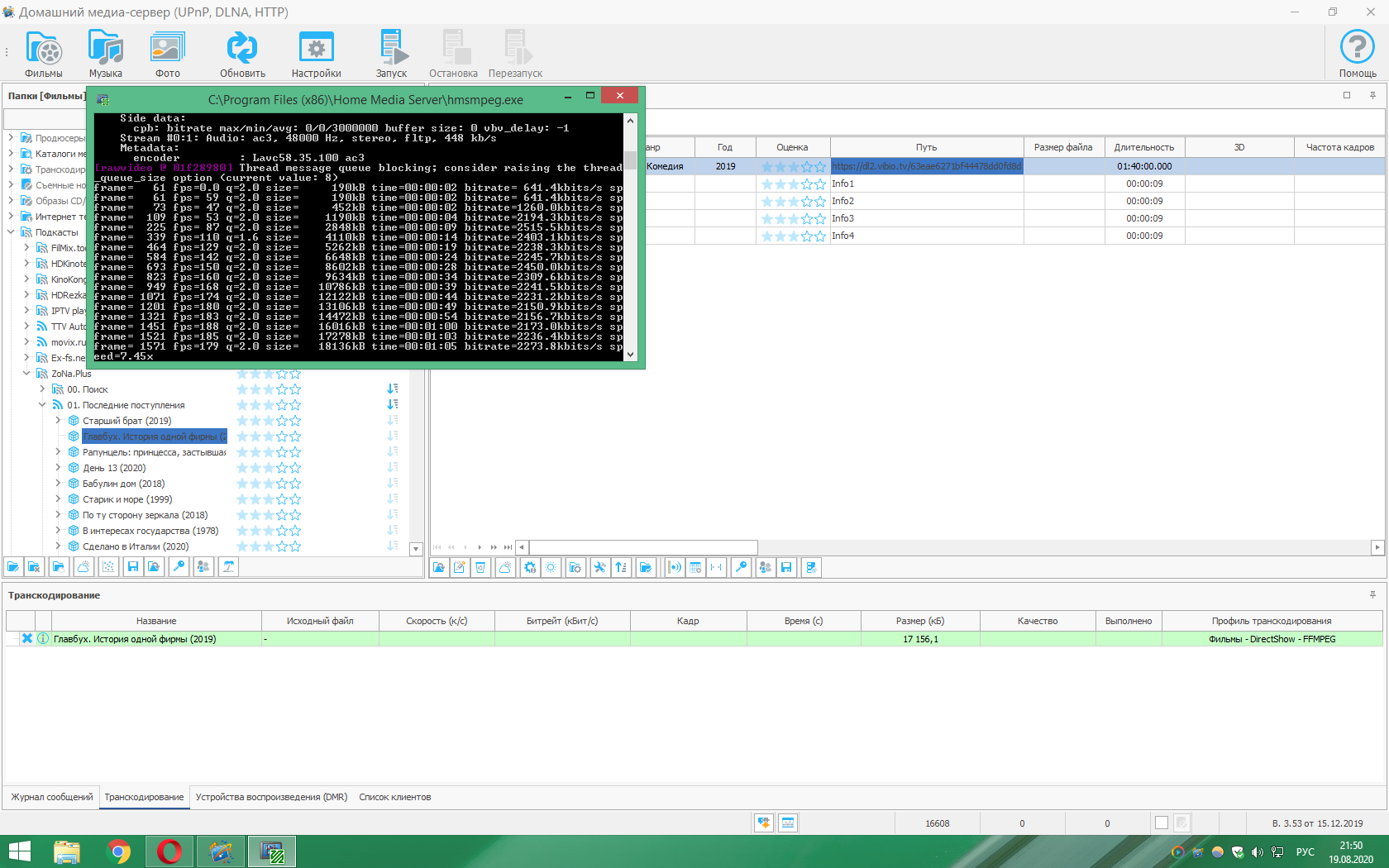The image size is (1389, 868).
Task: Sort by Длительность column header
Action: [x=1143, y=147]
